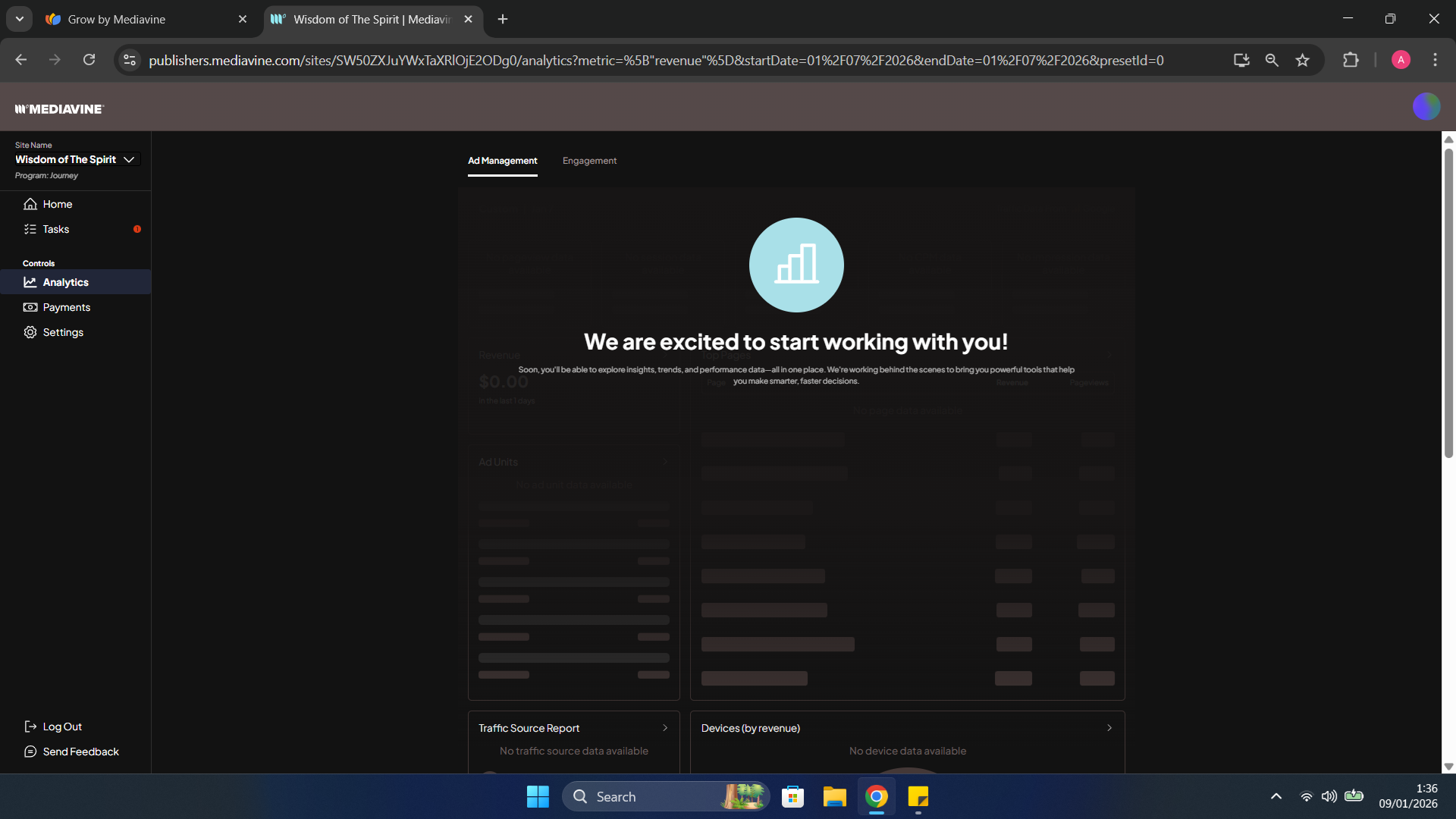Screen dimensions: 1456x819
Task: Click the Home icon in sidebar
Action: [x=30, y=204]
